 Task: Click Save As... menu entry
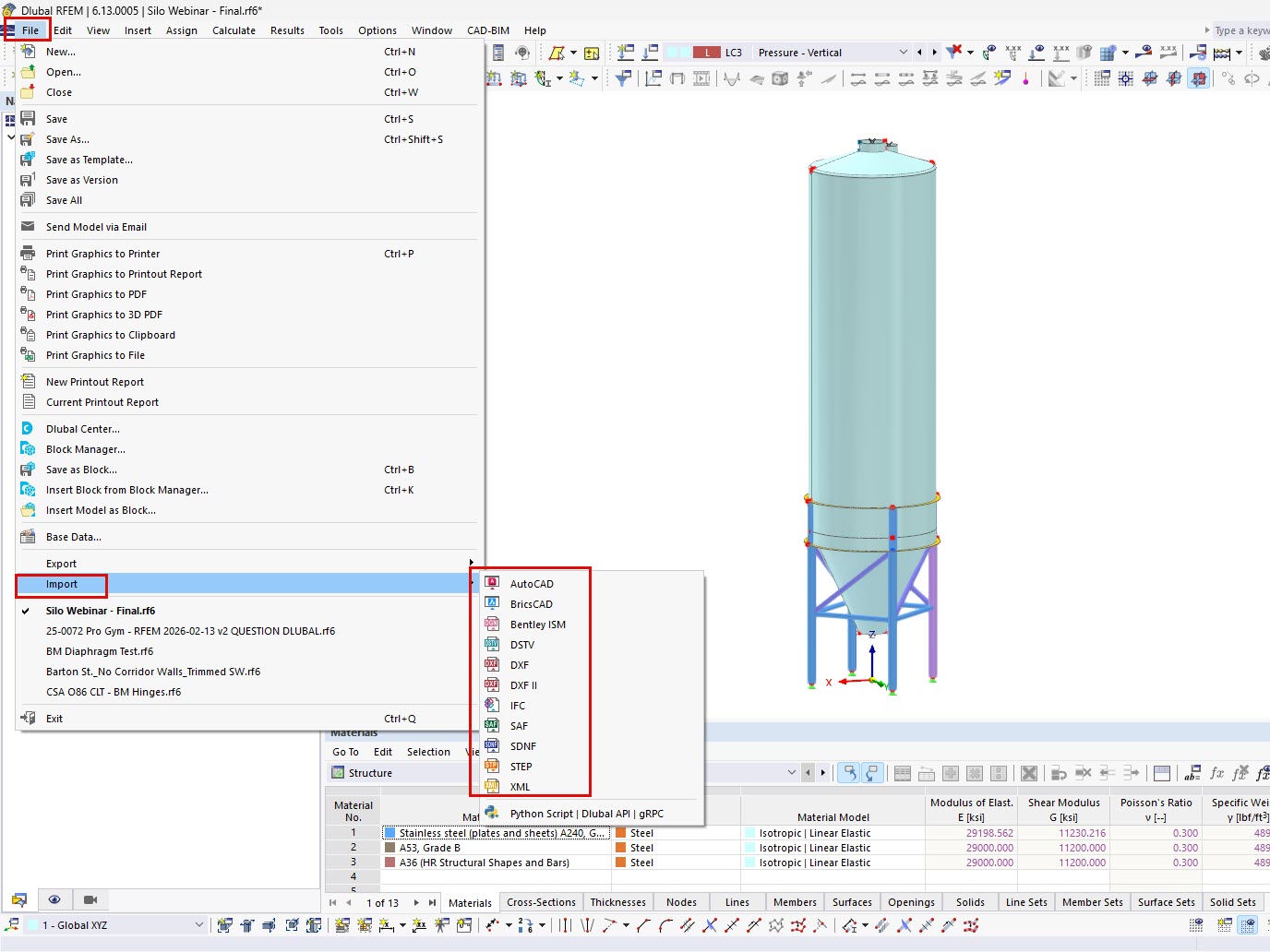(68, 139)
